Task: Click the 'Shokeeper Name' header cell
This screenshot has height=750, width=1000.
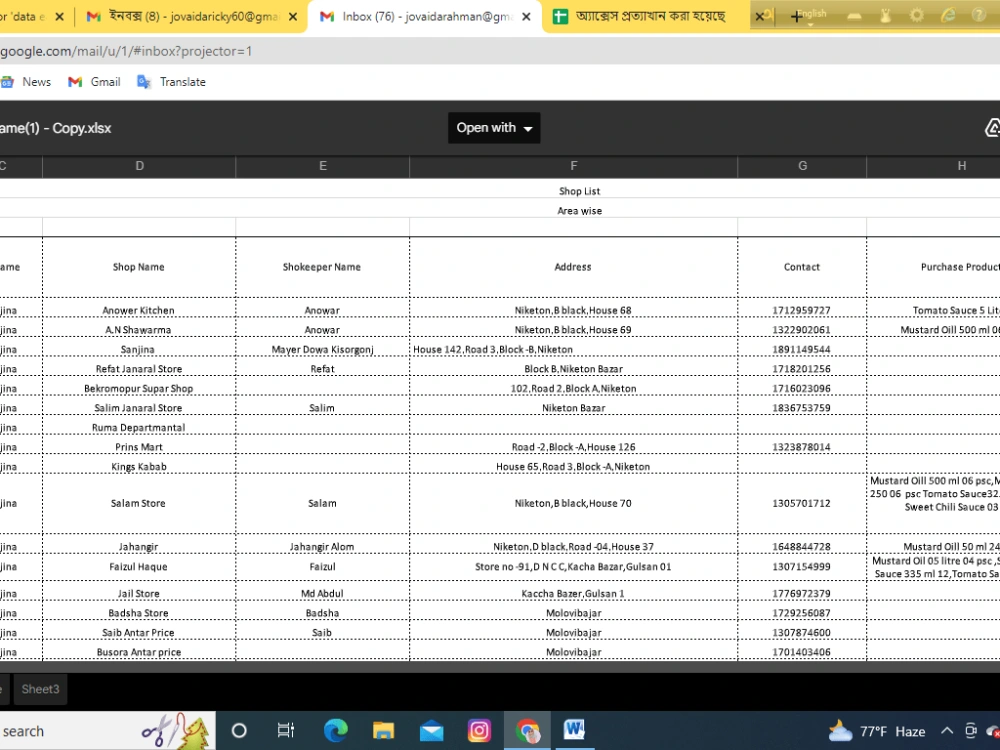Action: click(x=322, y=267)
